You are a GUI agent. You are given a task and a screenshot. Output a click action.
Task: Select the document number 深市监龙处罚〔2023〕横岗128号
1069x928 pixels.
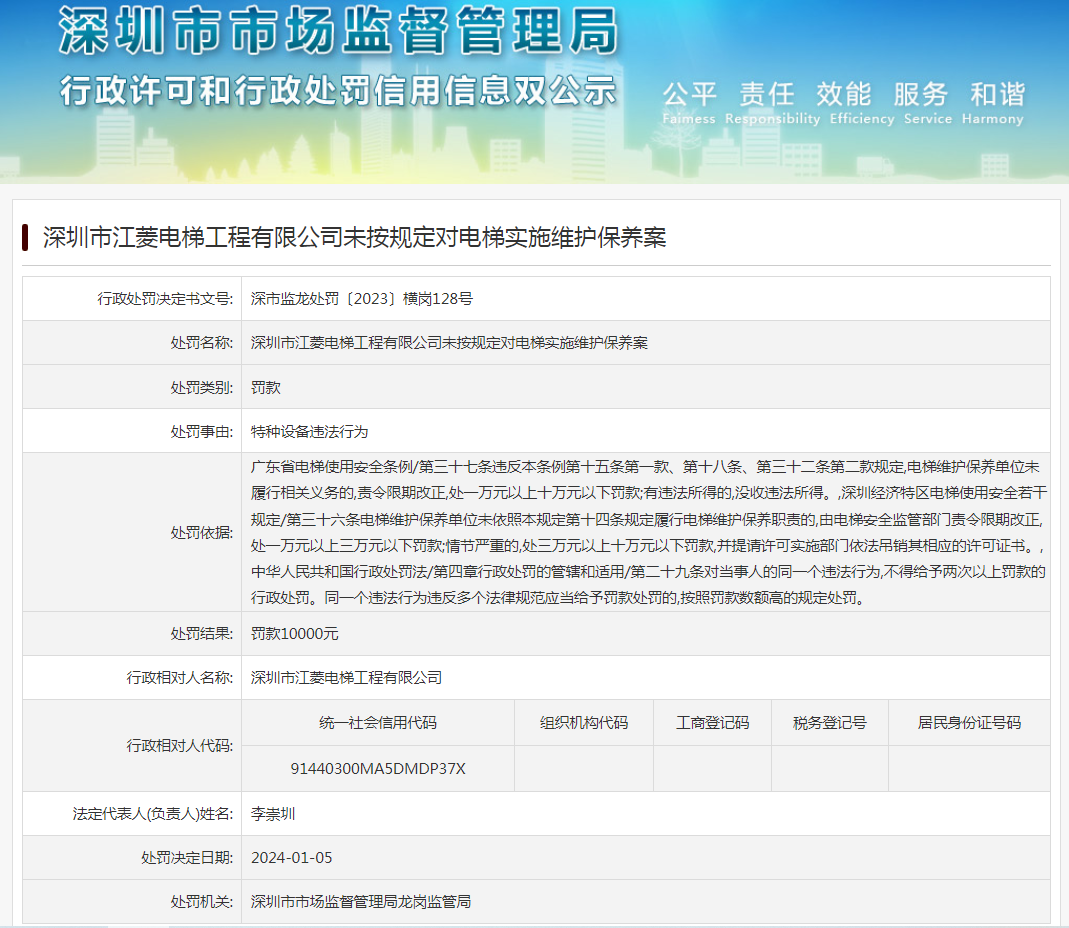361,299
